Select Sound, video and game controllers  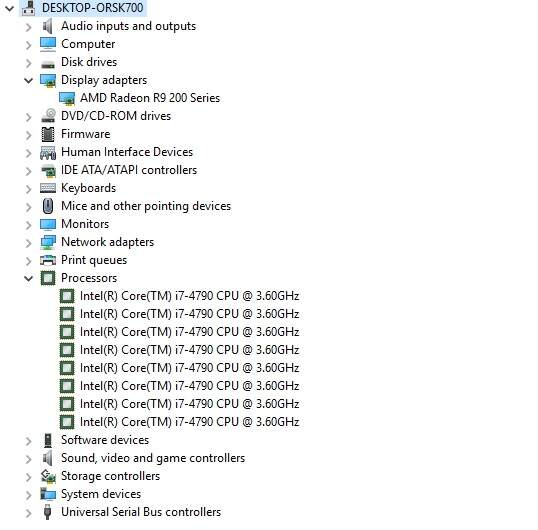153,458
